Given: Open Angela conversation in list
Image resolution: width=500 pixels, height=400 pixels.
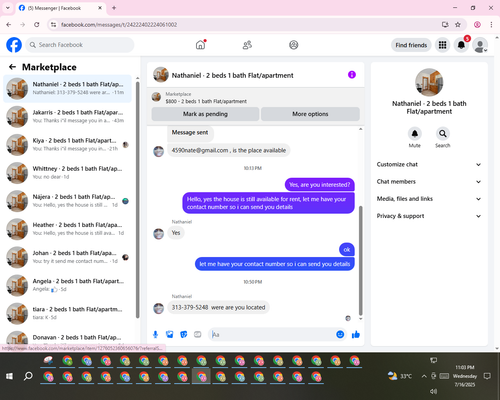Looking at the screenshot, I should click(x=68, y=285).
